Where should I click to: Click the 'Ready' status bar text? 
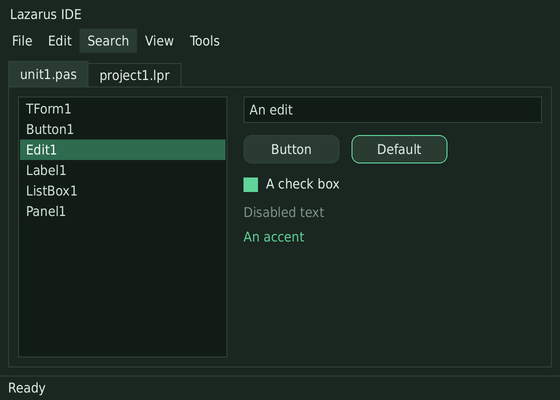click(27, 388)
